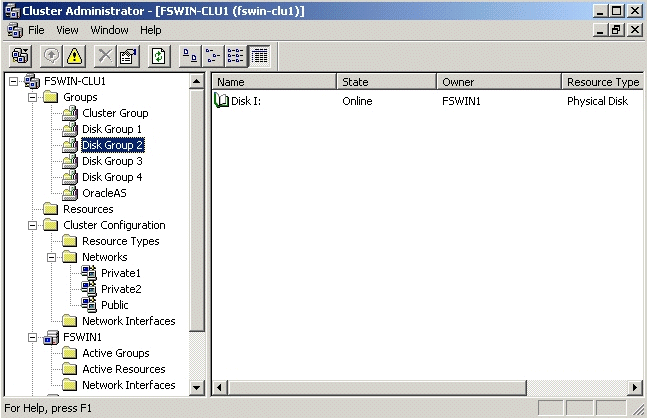This screenshot has width=647, height=418.
Task: Click the list pane scroll right arrow
Action: point(635,387)
